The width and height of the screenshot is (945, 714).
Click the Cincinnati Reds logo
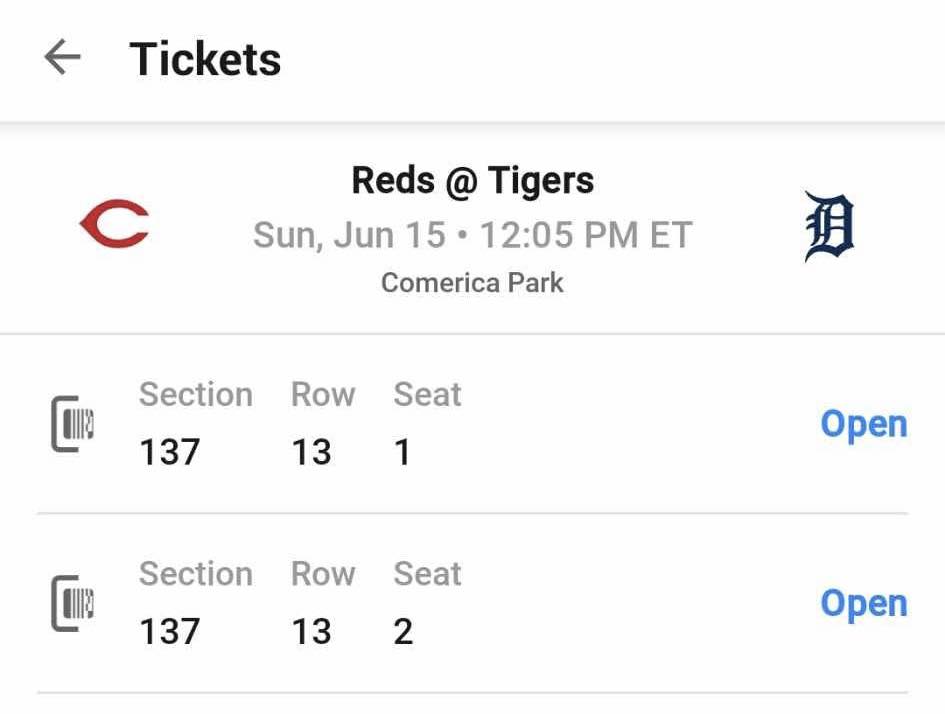point(114,224)
